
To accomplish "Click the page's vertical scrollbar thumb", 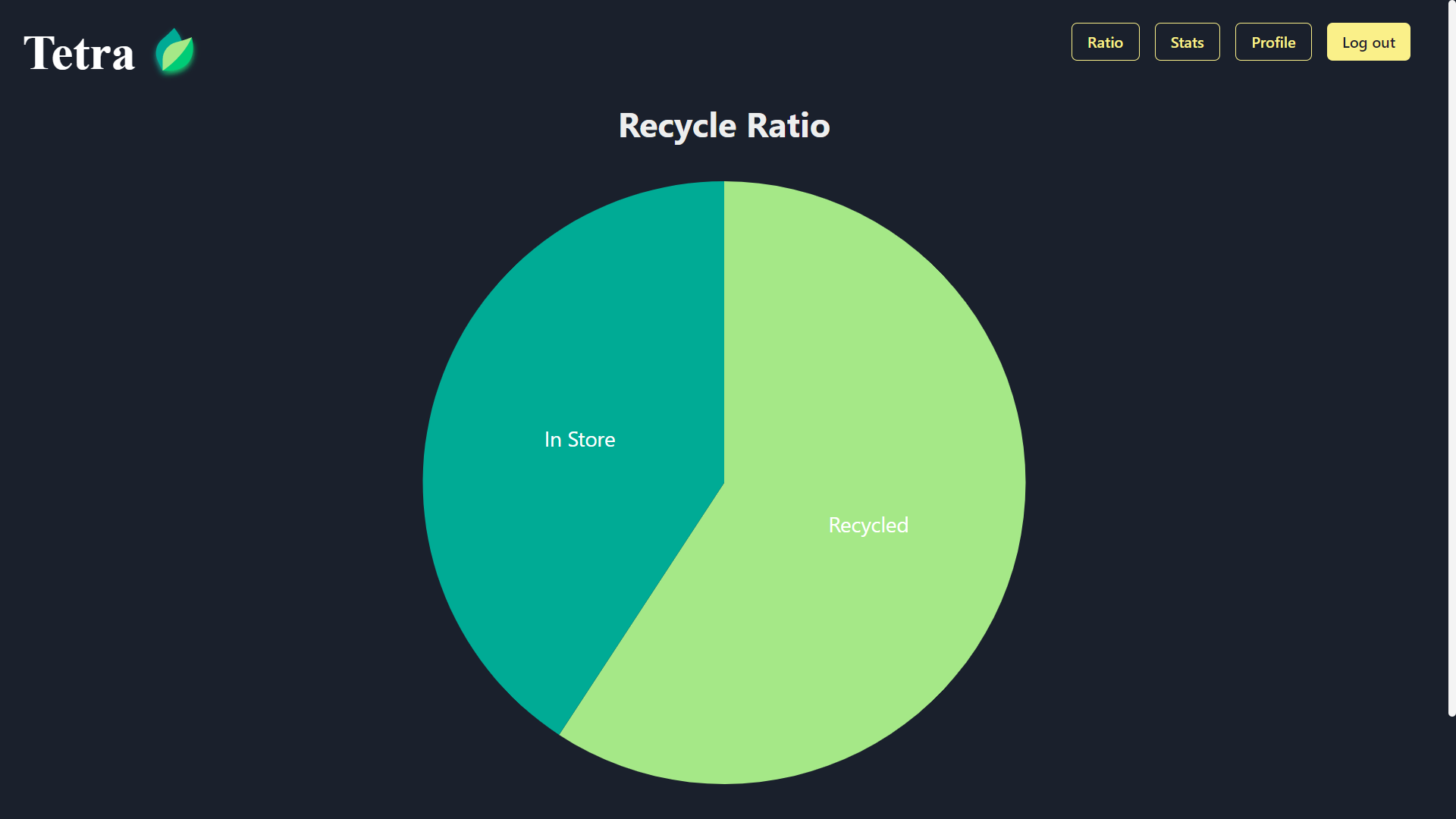I will coord(1451,356).
